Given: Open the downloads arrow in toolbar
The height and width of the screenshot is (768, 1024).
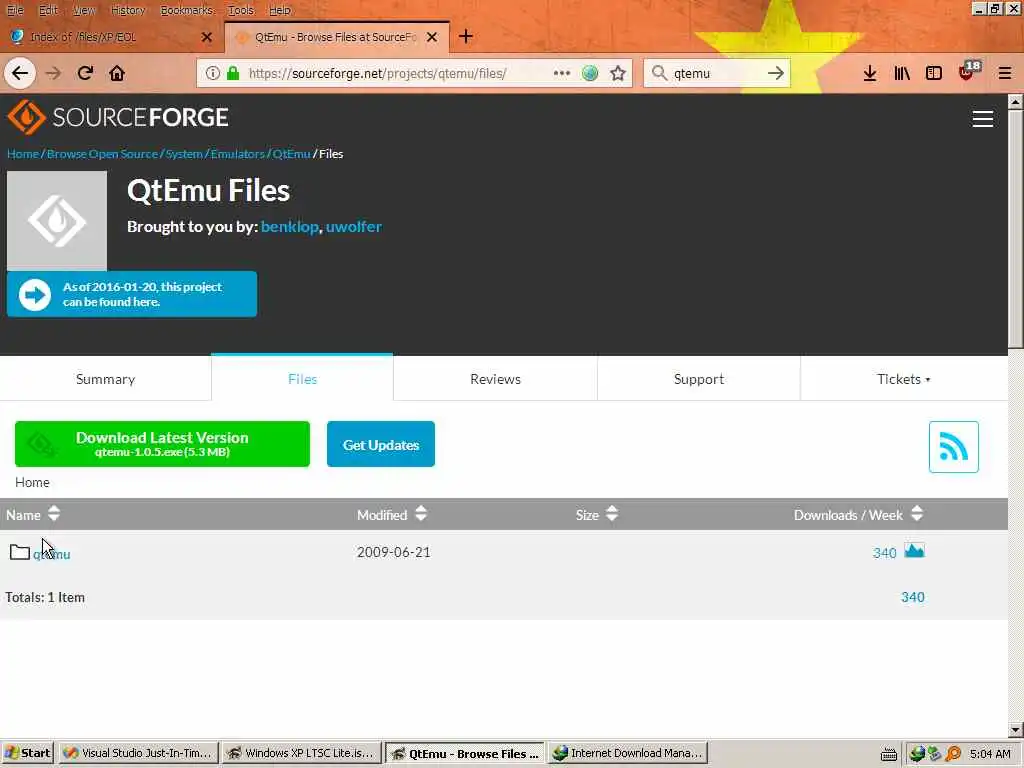Looking at the screenshot, I should click(870, 73).
